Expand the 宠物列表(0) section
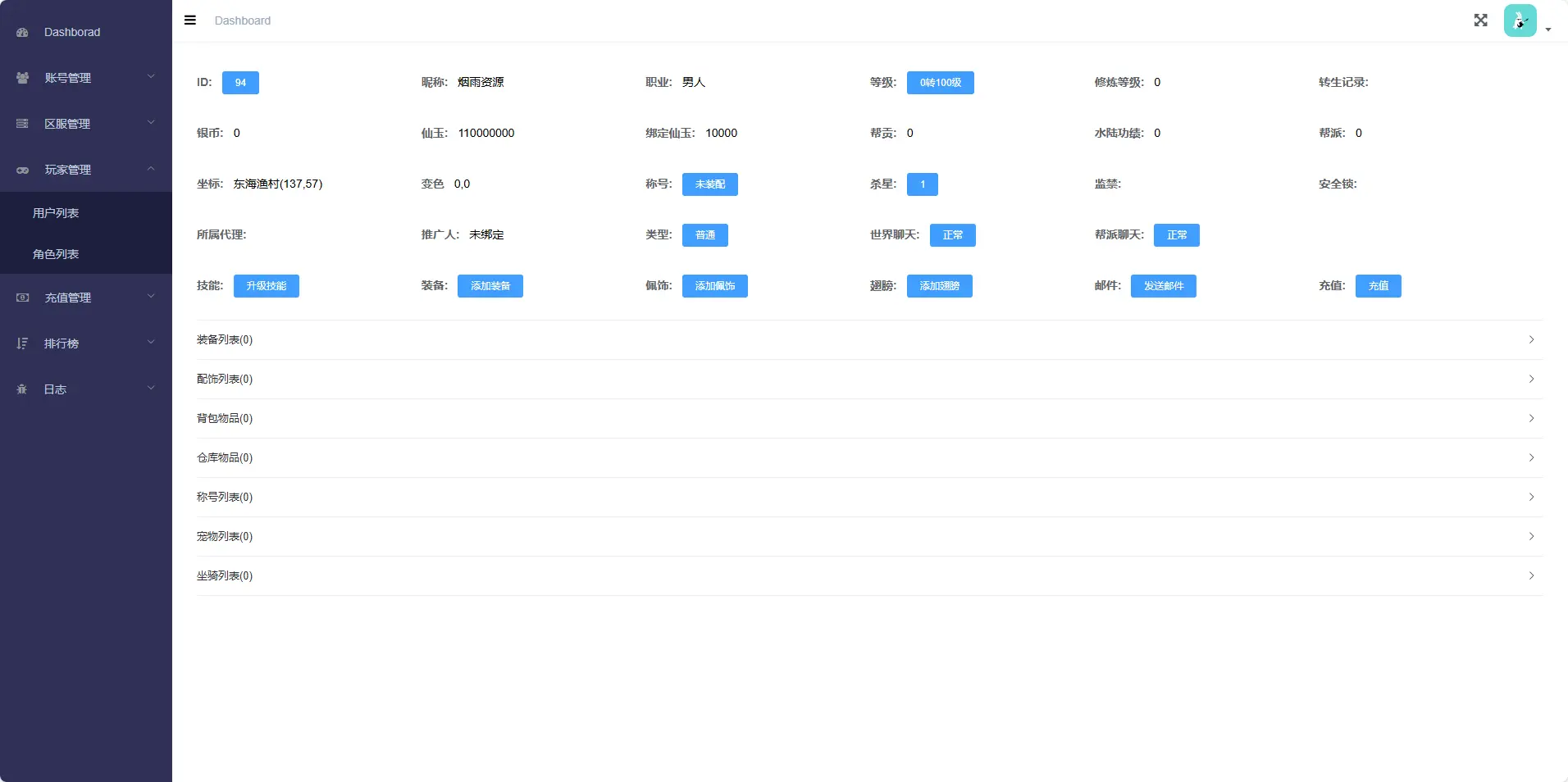The width and height of the screenshot is (1568, 782). tap(869, 536)
